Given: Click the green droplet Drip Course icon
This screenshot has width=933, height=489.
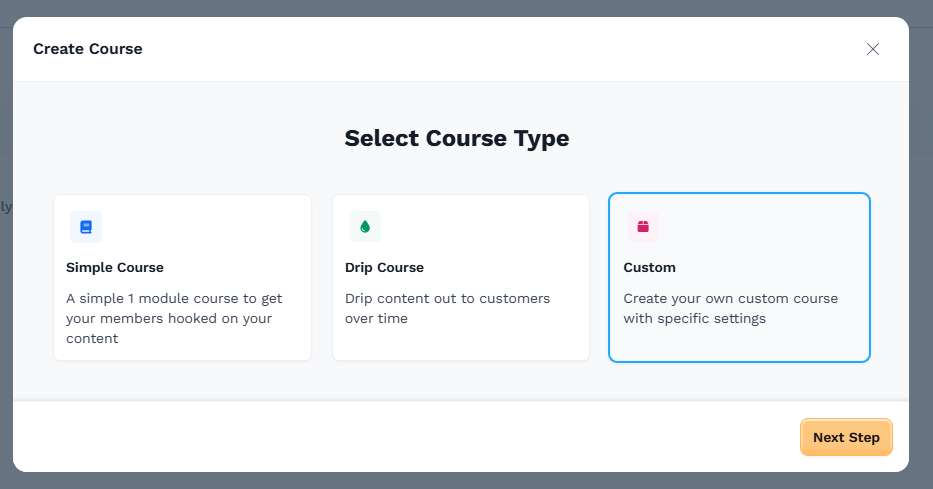Looking at the screenshot, I should [x=365, y=227].
